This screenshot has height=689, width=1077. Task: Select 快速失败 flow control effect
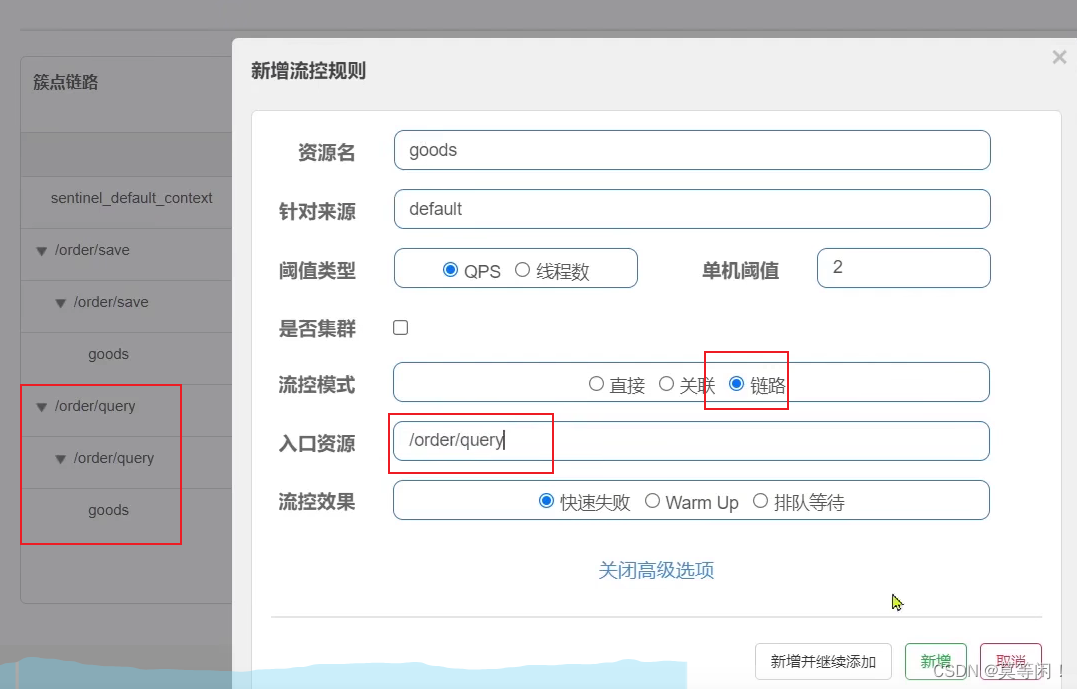tap(546, 501)
